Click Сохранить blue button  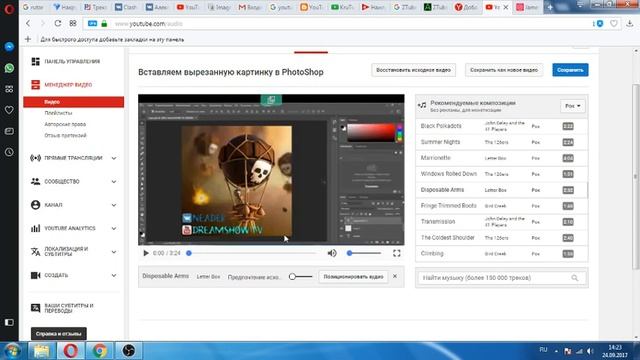tap(570, 70)
